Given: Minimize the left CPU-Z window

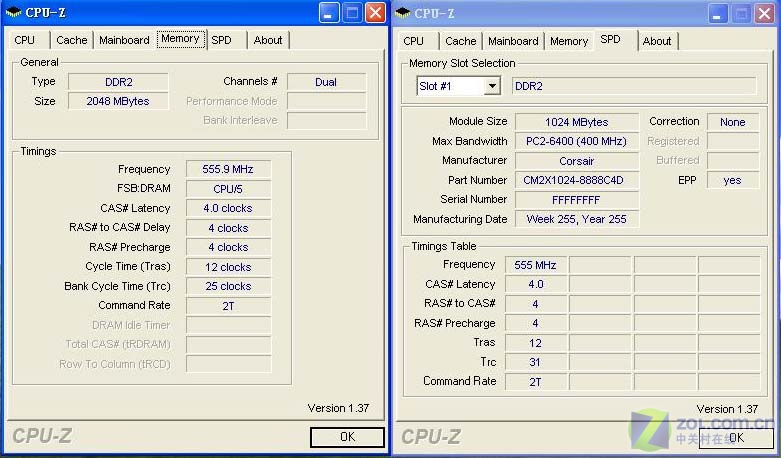Looking at the screenshot, I should click(x=329, y=13).
